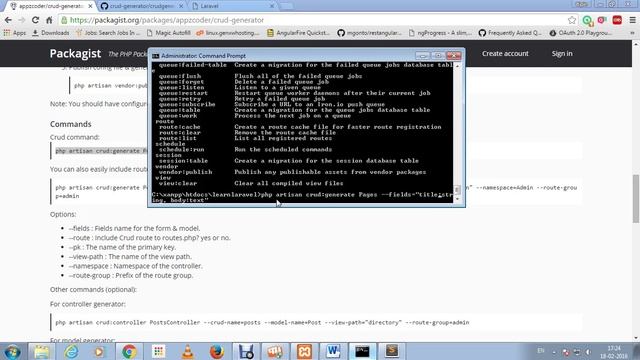Click Sign in link
The width and height of the screenshot is (640, 360).
562,53
